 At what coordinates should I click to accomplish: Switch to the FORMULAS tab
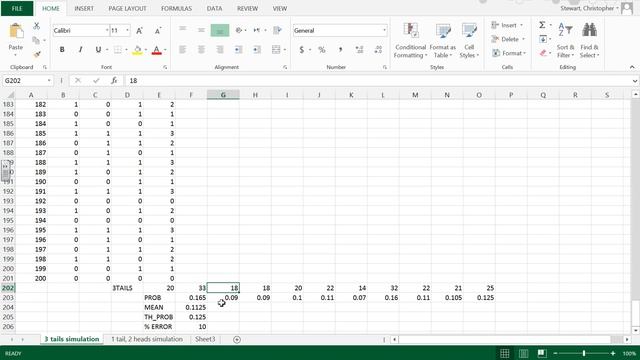tap(176, 8)
